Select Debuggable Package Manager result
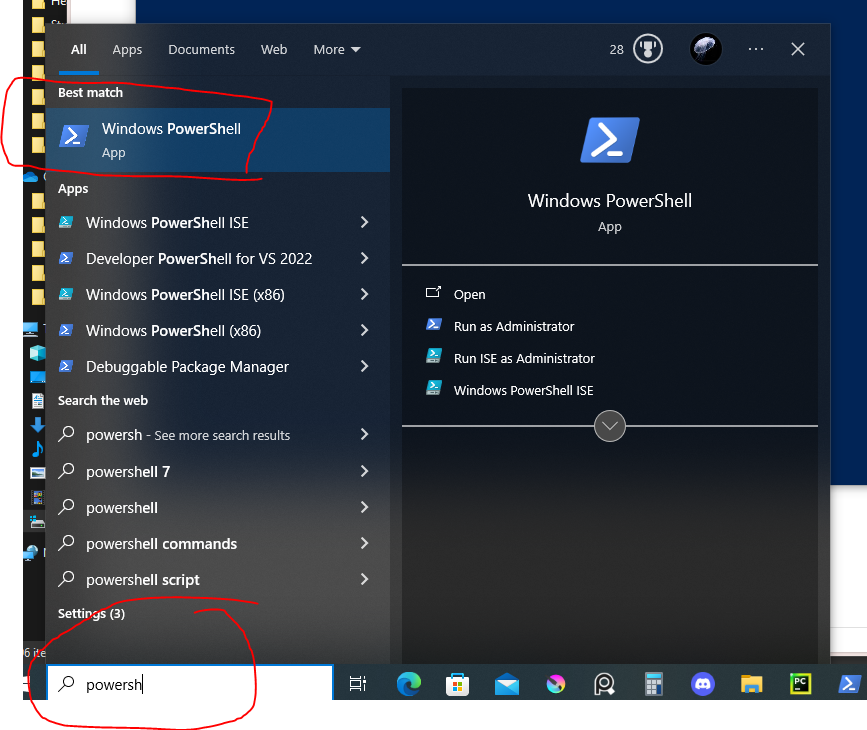The width and height of the screenshot is (867, 730). coord(218,366)
